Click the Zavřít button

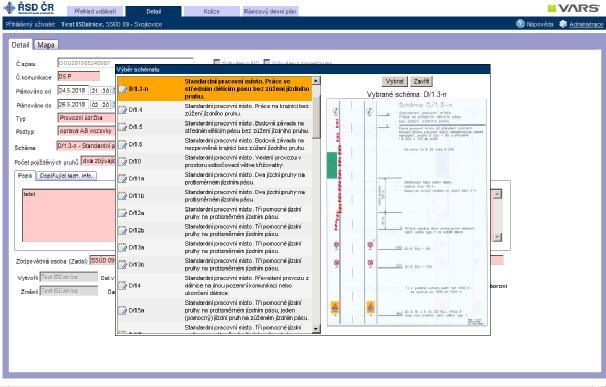pos(421,81)
